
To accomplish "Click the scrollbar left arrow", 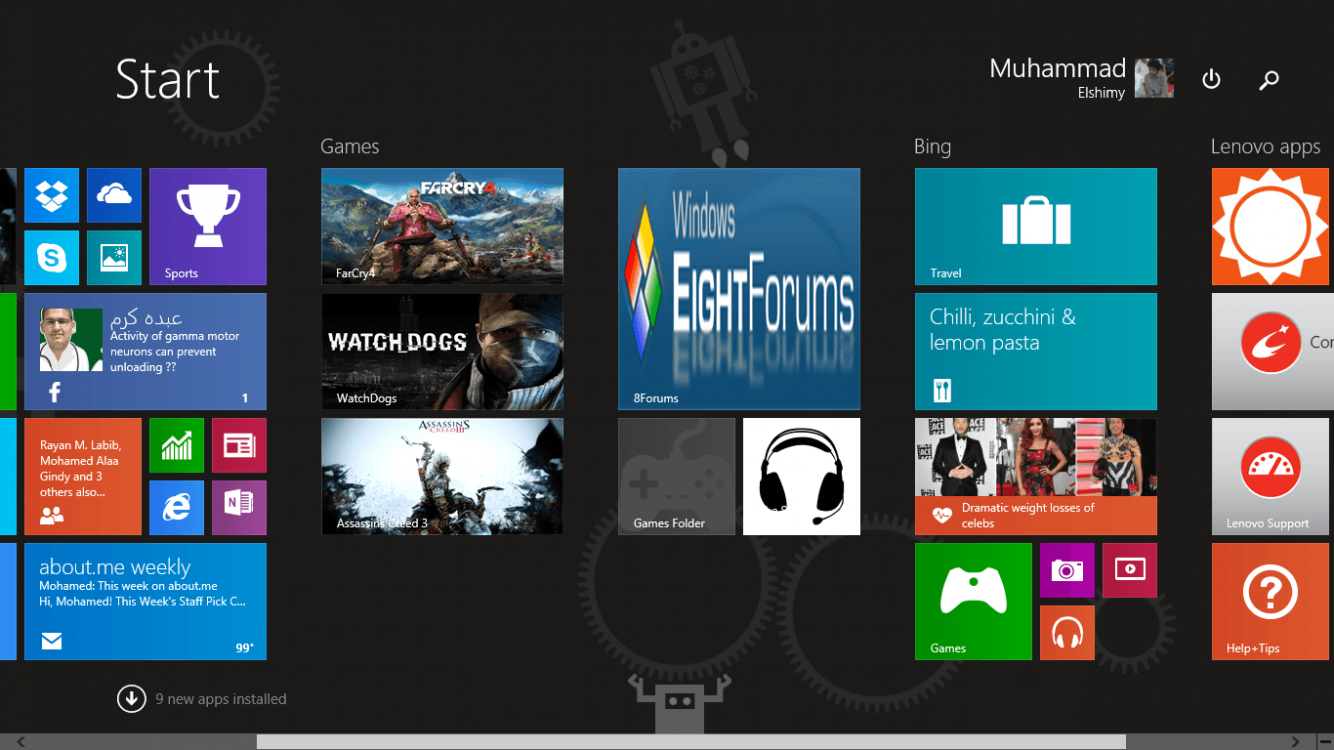I will point(20,742).
